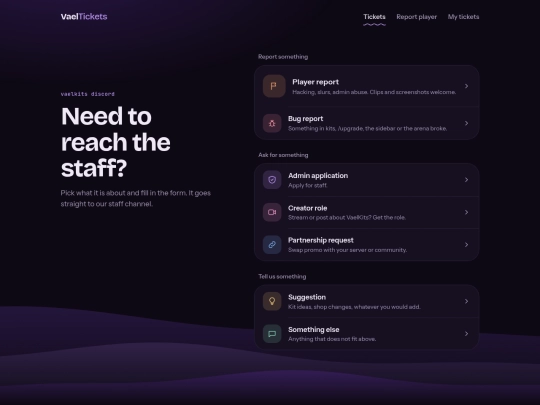Click the 'Report something' section label
The image size is (540, 405).
[283, 57]
